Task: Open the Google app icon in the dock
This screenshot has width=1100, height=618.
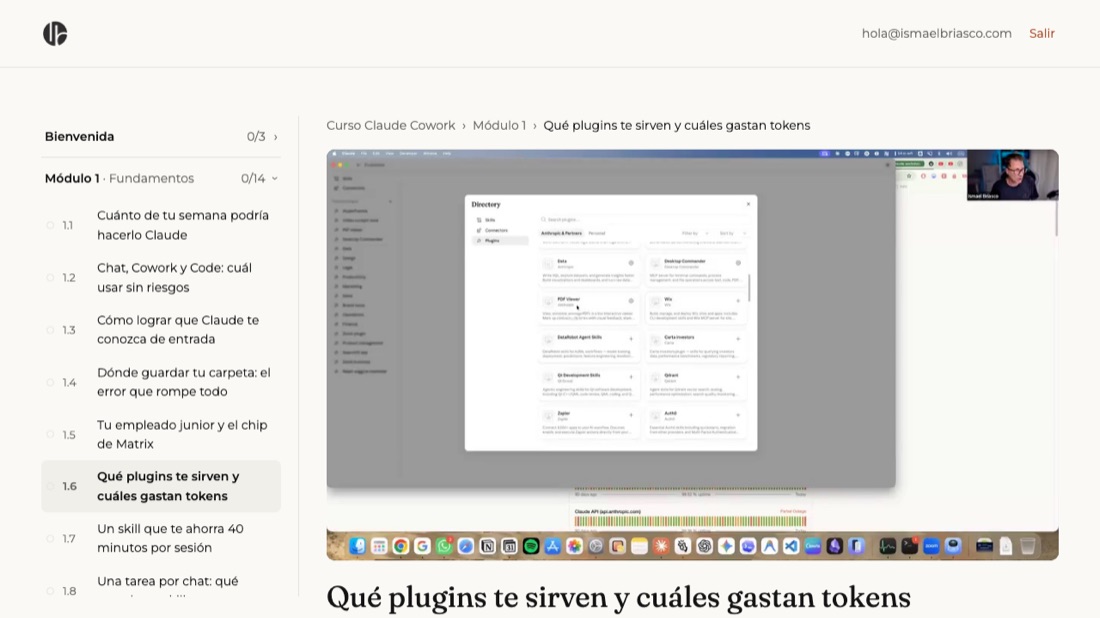Action: coord(422,546)
